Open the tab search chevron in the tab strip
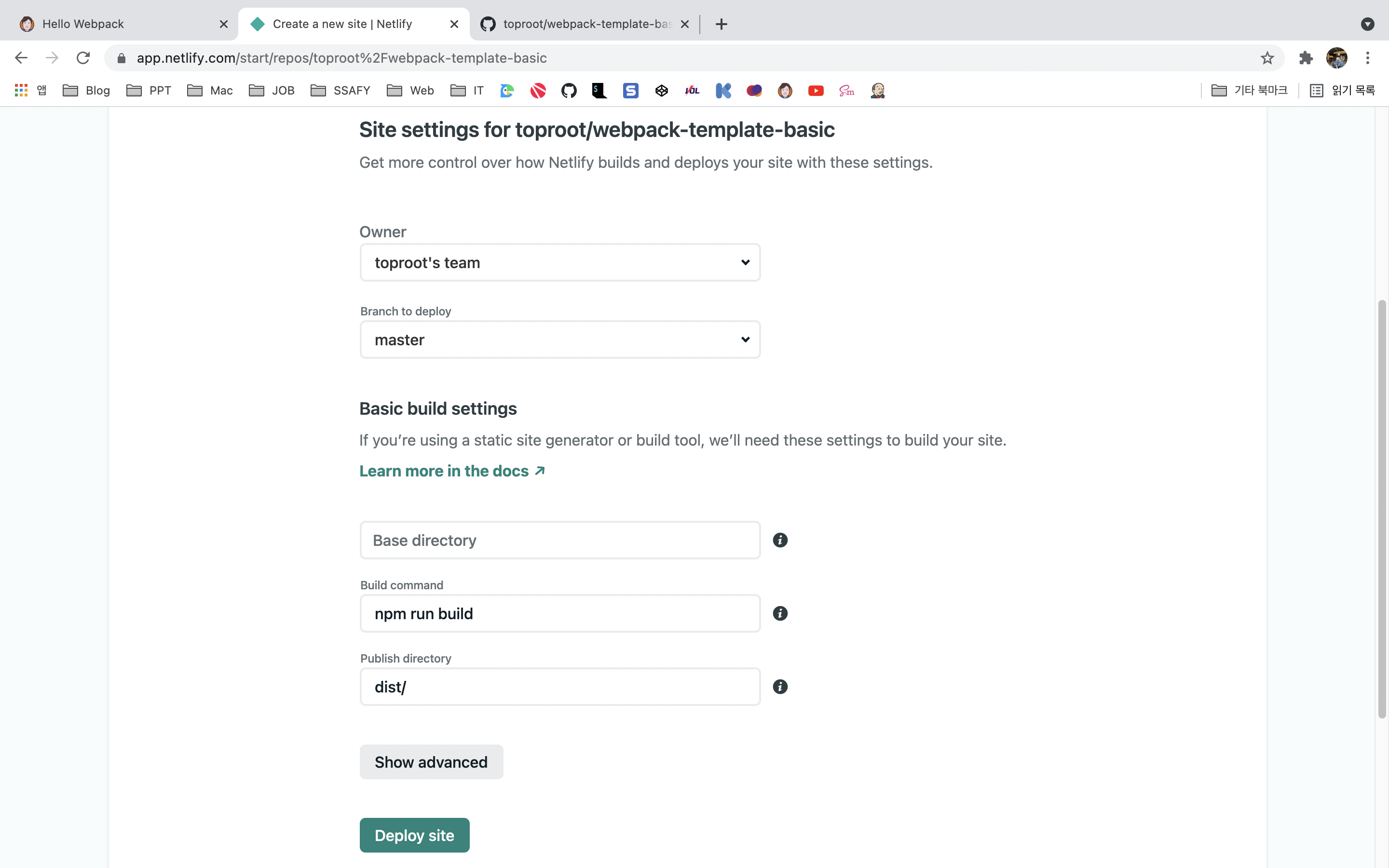The image size is (1389, 868). pyautogui.click(x=1368, y=24)
